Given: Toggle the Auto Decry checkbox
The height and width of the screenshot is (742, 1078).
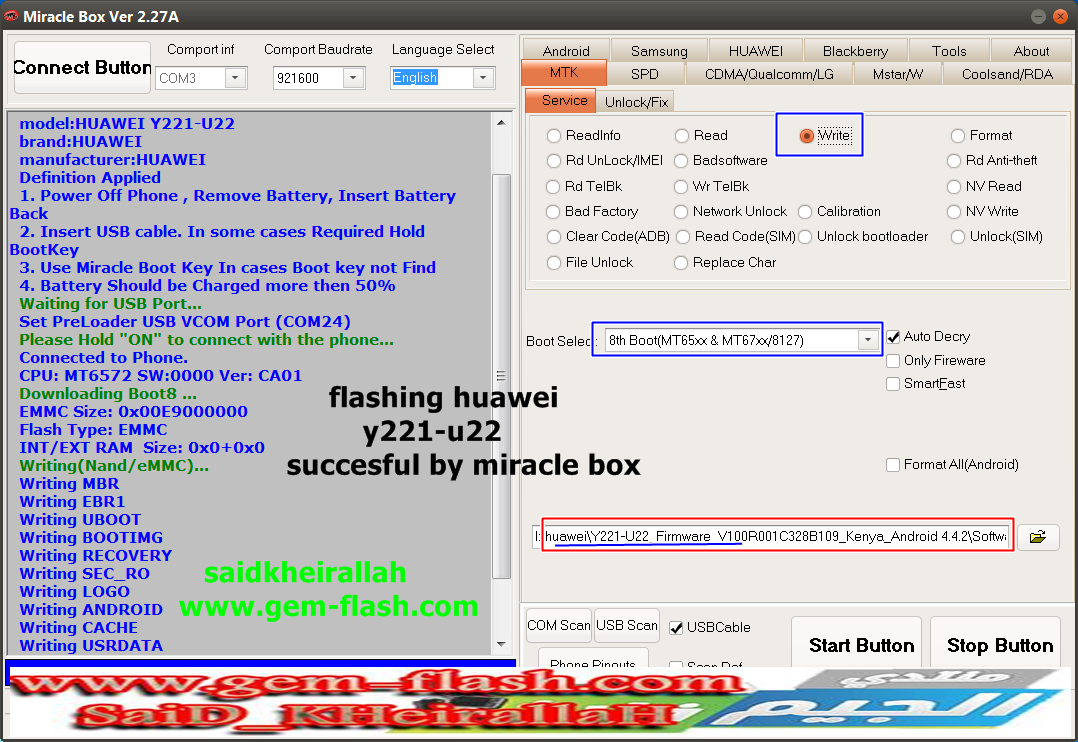Looking at the screenshot, I should click(893, 337).
